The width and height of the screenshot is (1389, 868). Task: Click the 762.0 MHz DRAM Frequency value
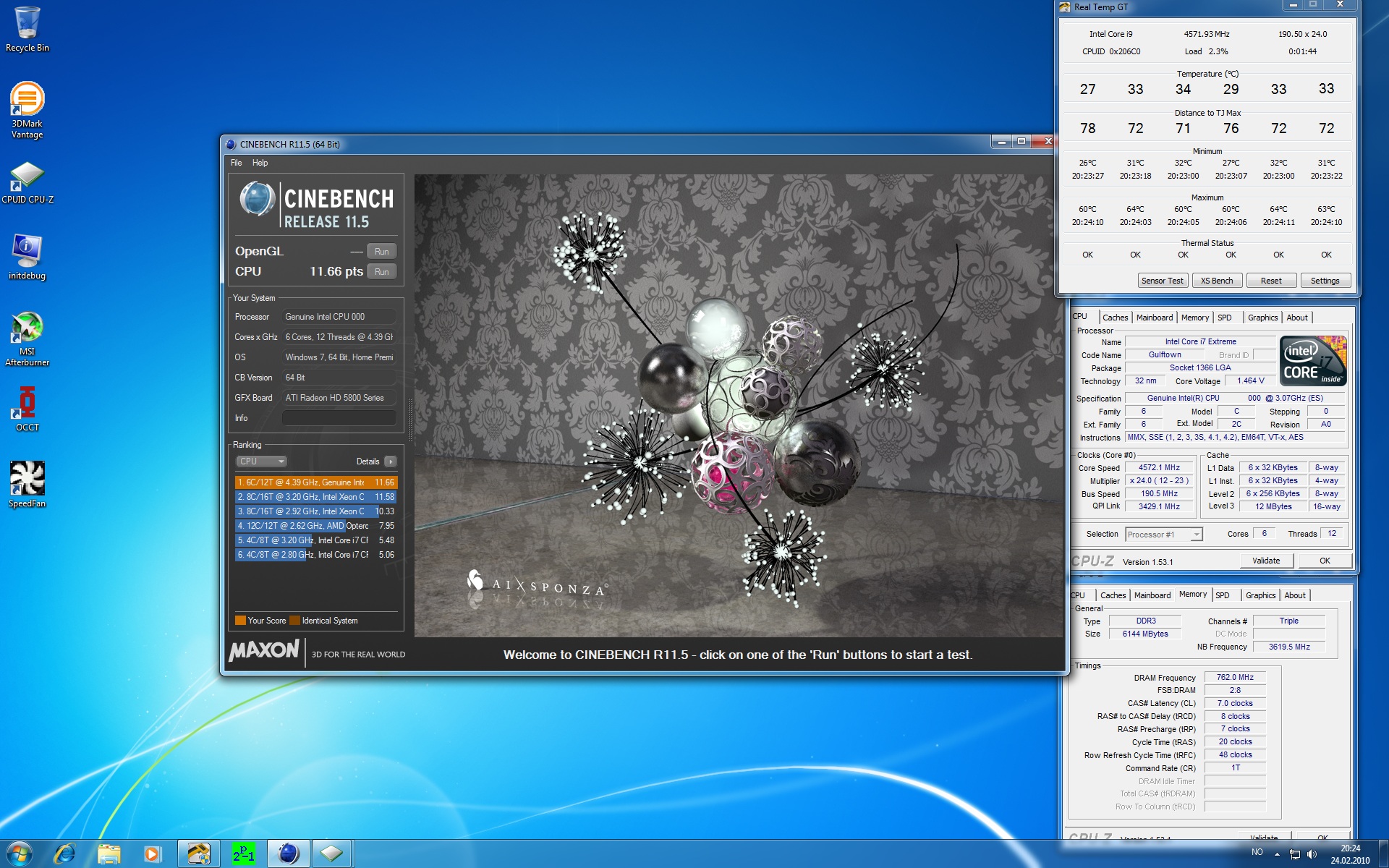[1235, 678]
